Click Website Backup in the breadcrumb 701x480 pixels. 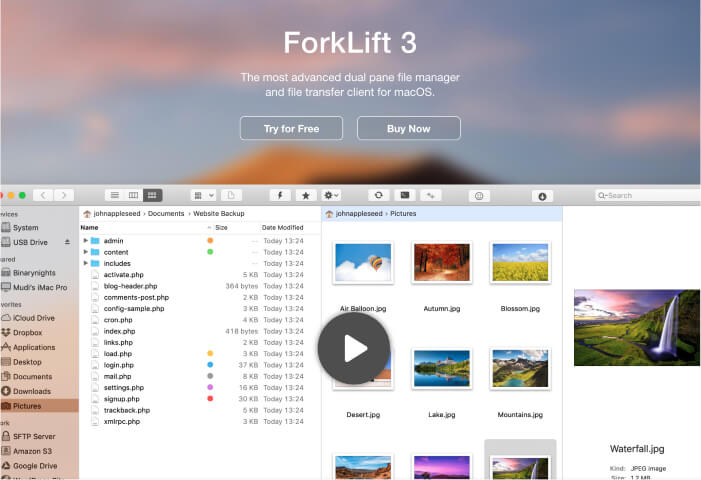coord(219,214)
